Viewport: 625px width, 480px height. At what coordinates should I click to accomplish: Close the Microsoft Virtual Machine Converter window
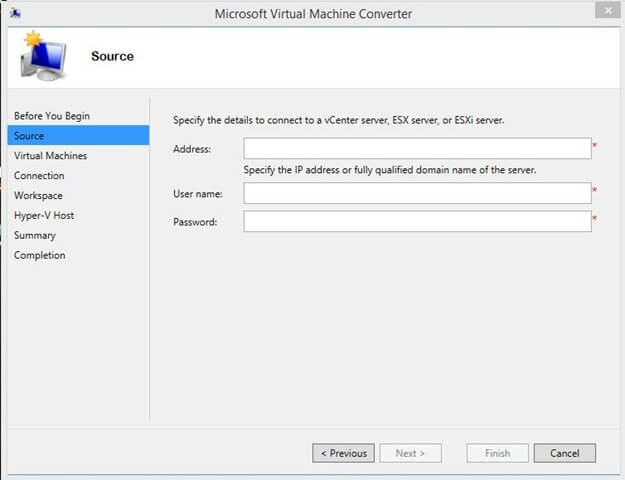tap(607, 11)
